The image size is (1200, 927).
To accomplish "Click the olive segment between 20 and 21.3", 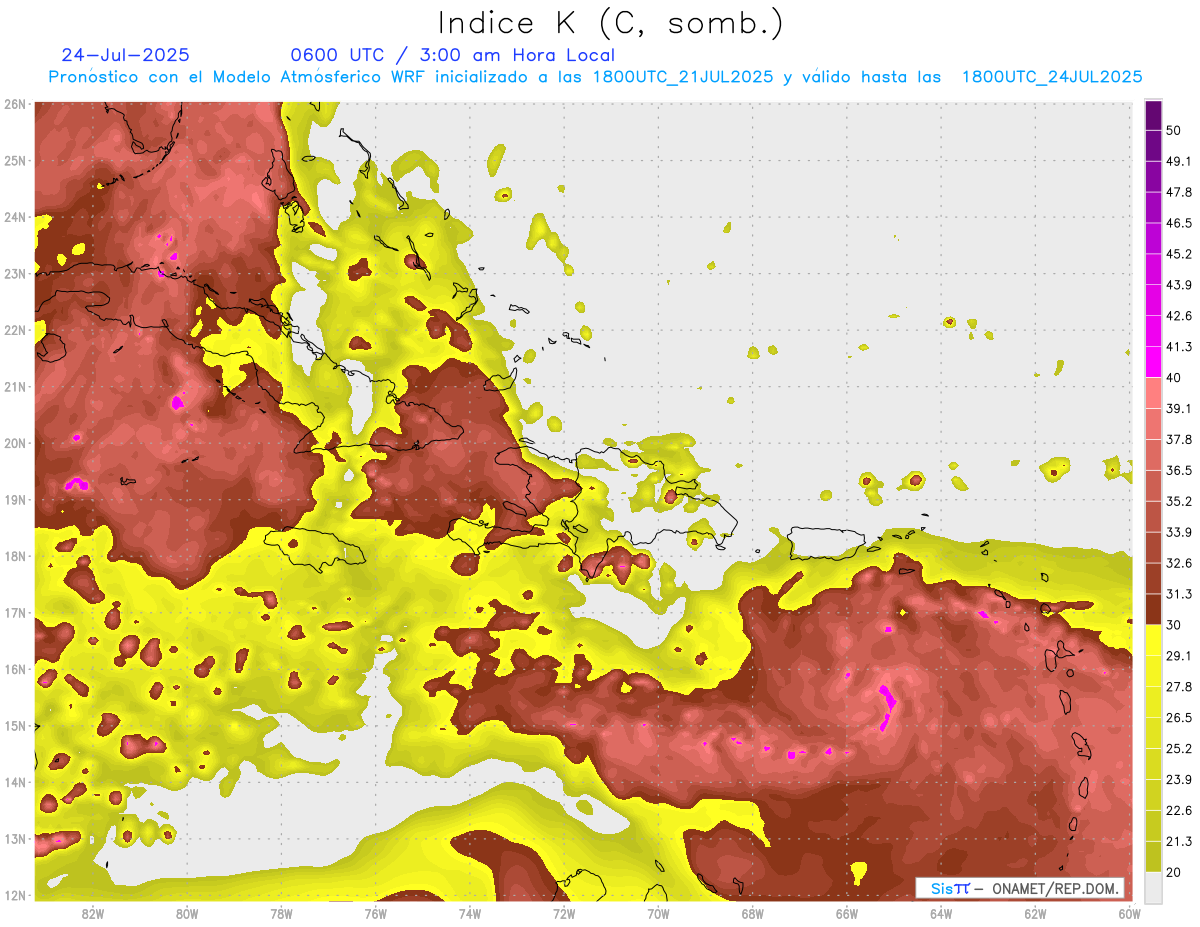I will point(1153,857).
